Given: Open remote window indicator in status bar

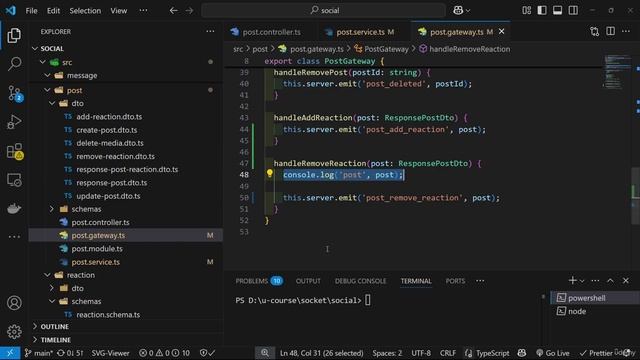Looking at the screenshot, I should pos(10,353).
